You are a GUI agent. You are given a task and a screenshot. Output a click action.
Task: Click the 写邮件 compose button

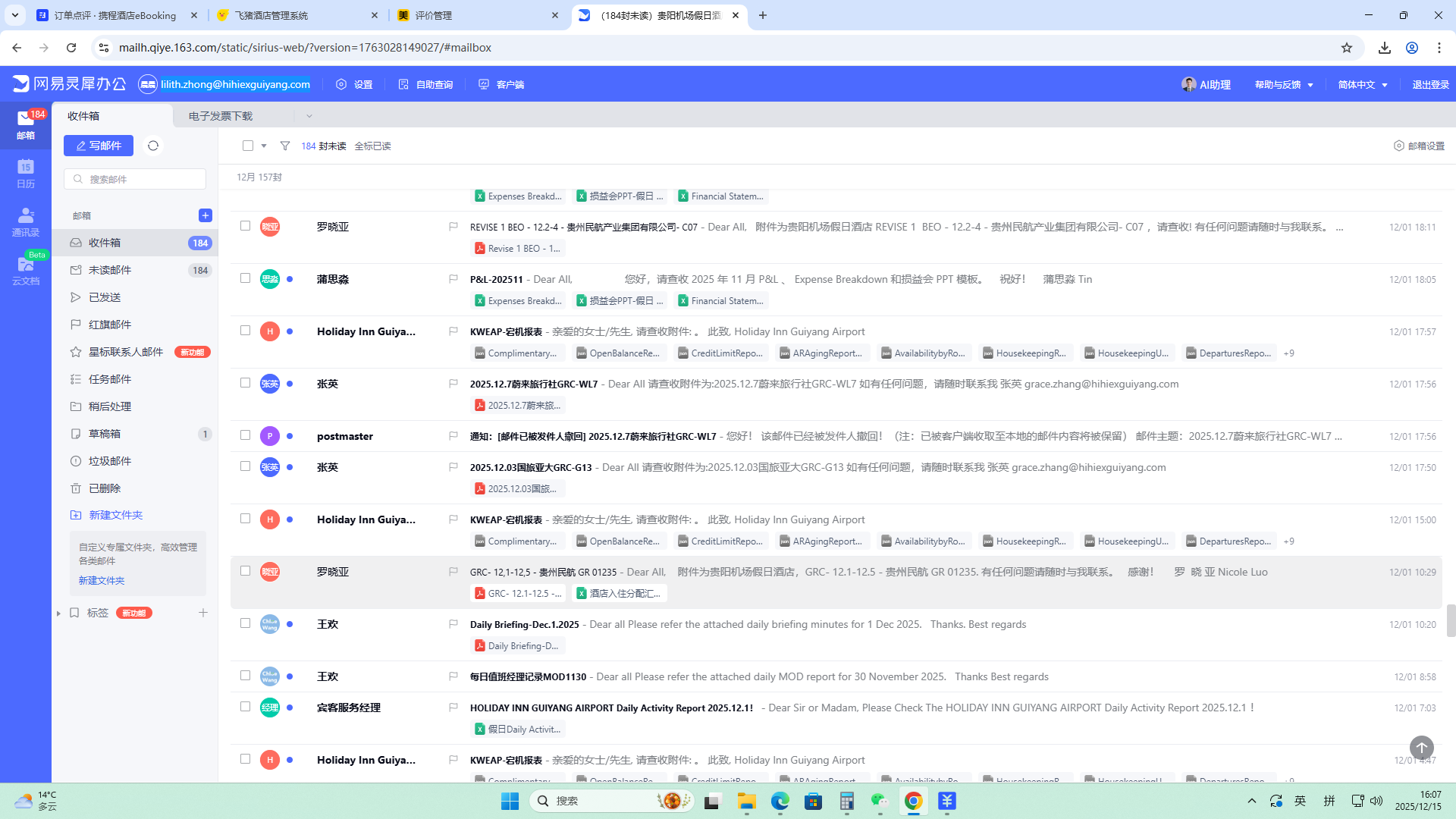pyautogui.click(x=99, y=146)
